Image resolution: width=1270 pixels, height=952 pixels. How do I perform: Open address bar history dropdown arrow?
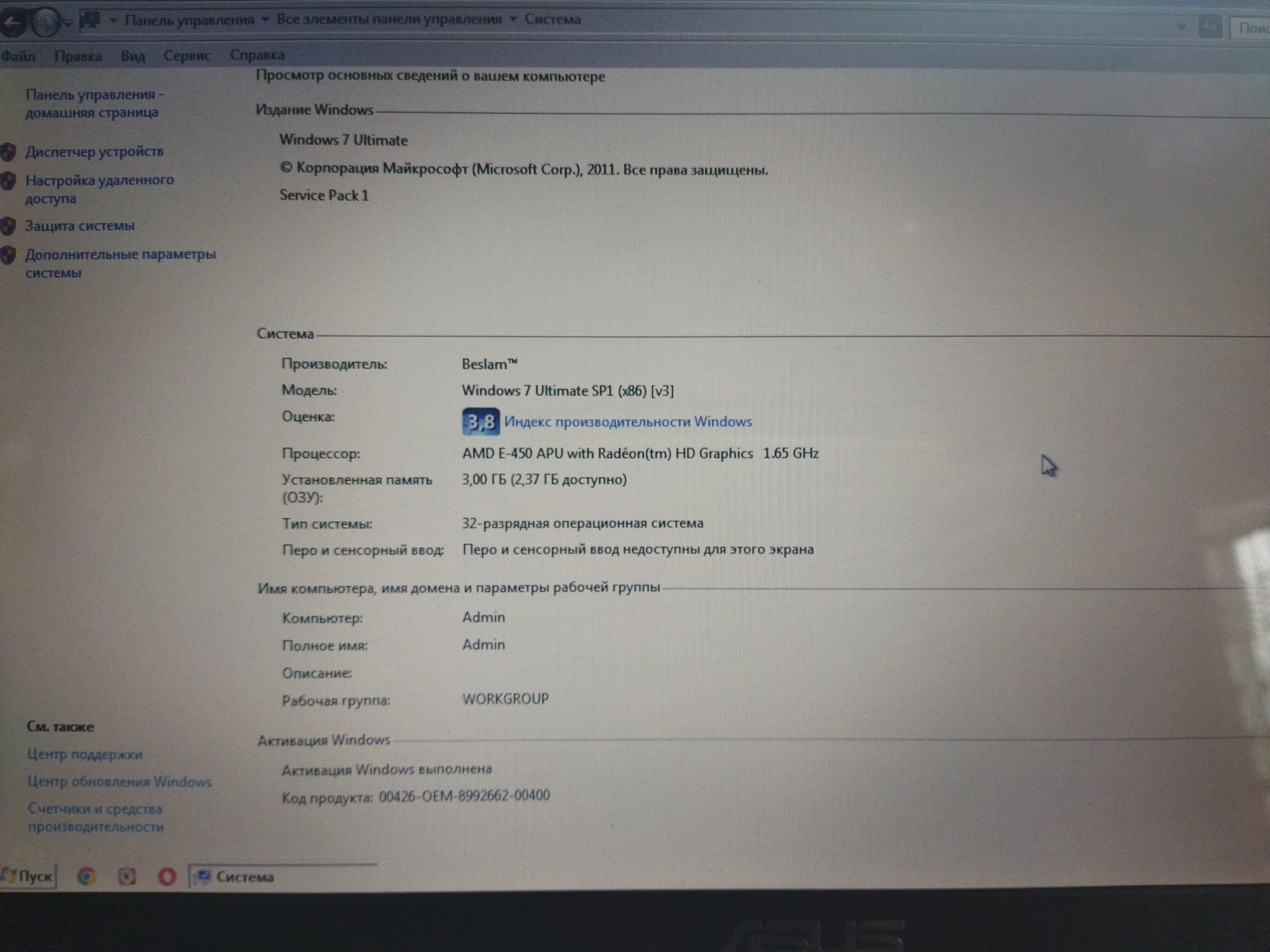1182,27
